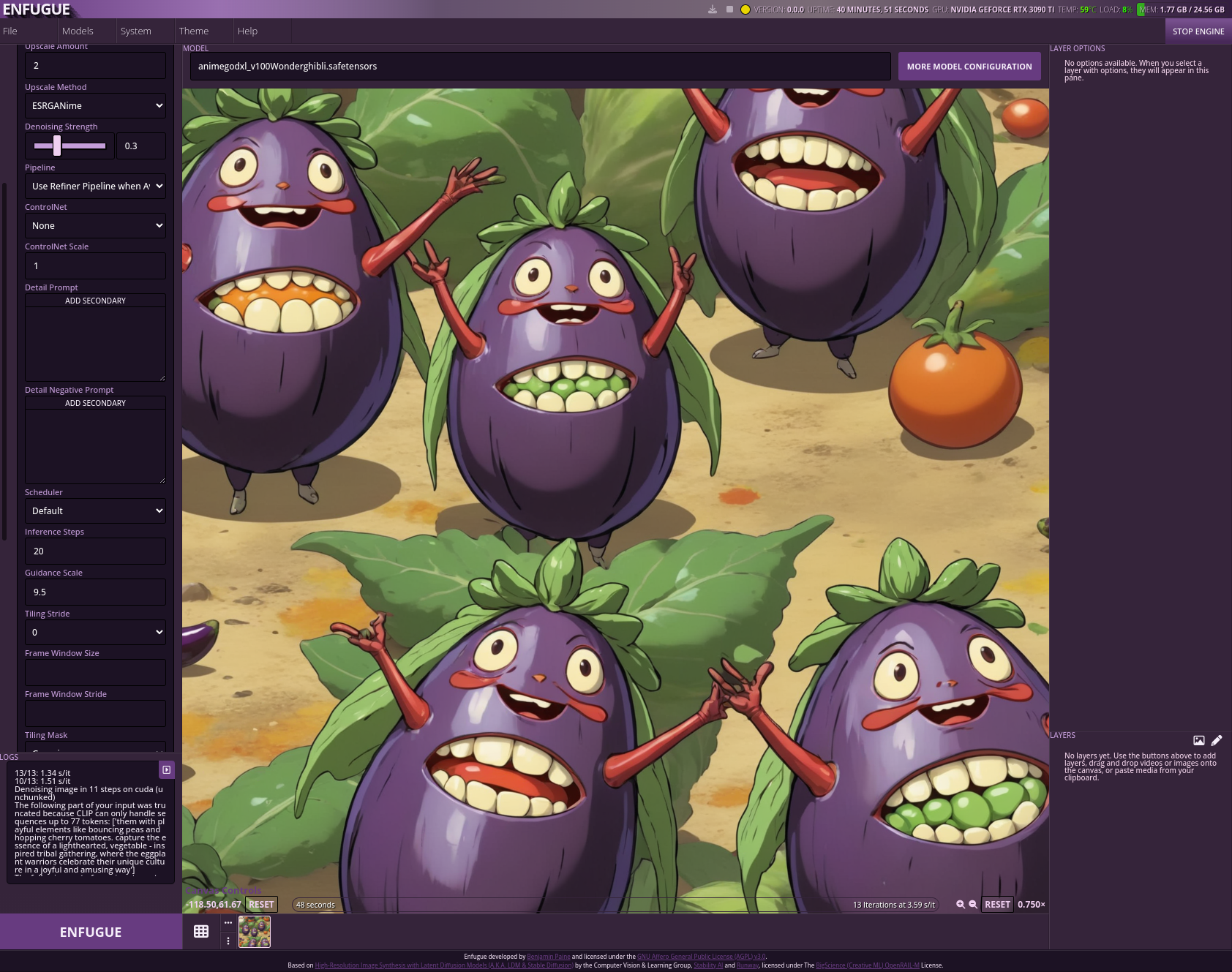The height and width of the screenshot is (972, 1232).
Task: Click the '13 Iterations at 3.59 s/it' label
Action: [893, 905]
